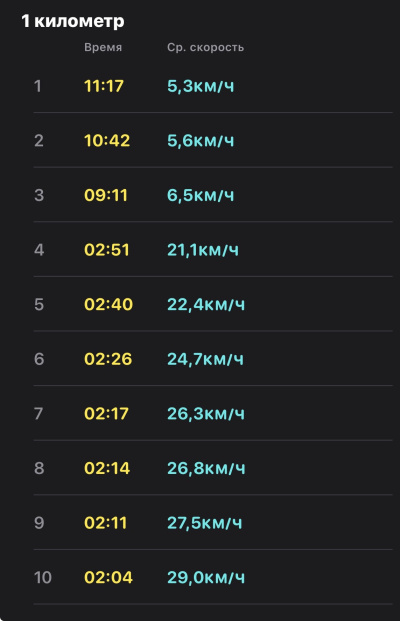Click the 6,5км/ч speed entry
The image size is (400, 621).
(200, 195)
